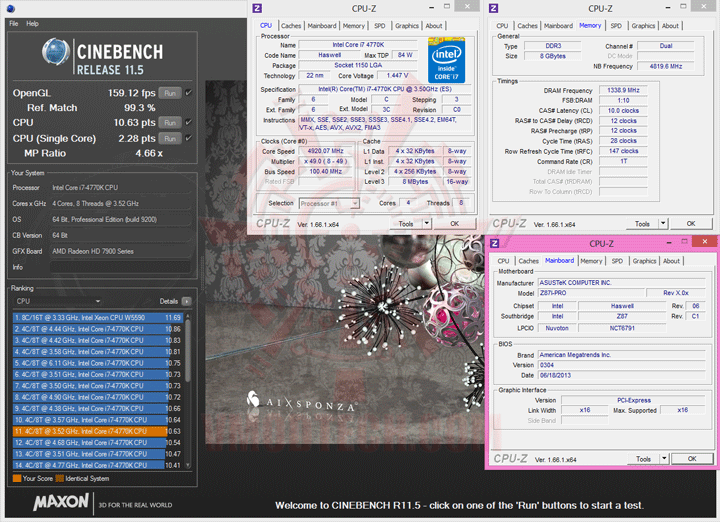
Task: Select ranking row 1 Xeon W5590
Action: [x=98, y=318]
